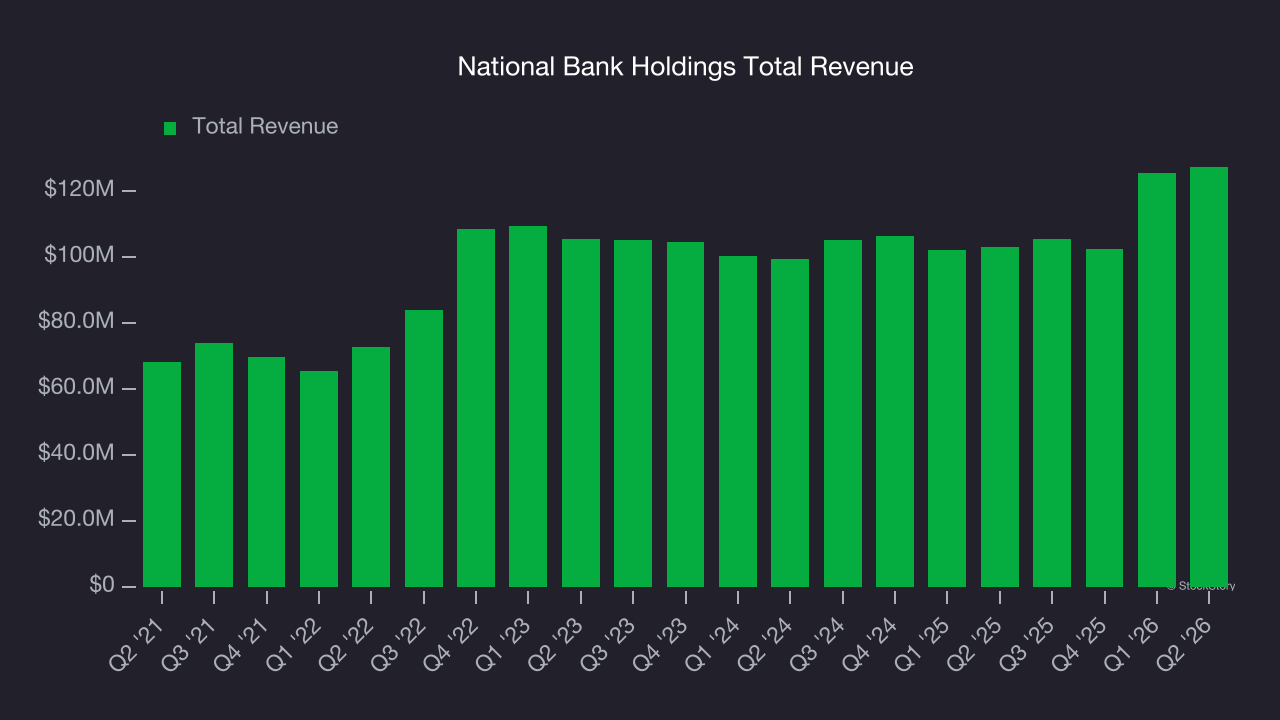Click the $20.0M y-axis label
The image size is (1280, 720).
click(76, 520)
